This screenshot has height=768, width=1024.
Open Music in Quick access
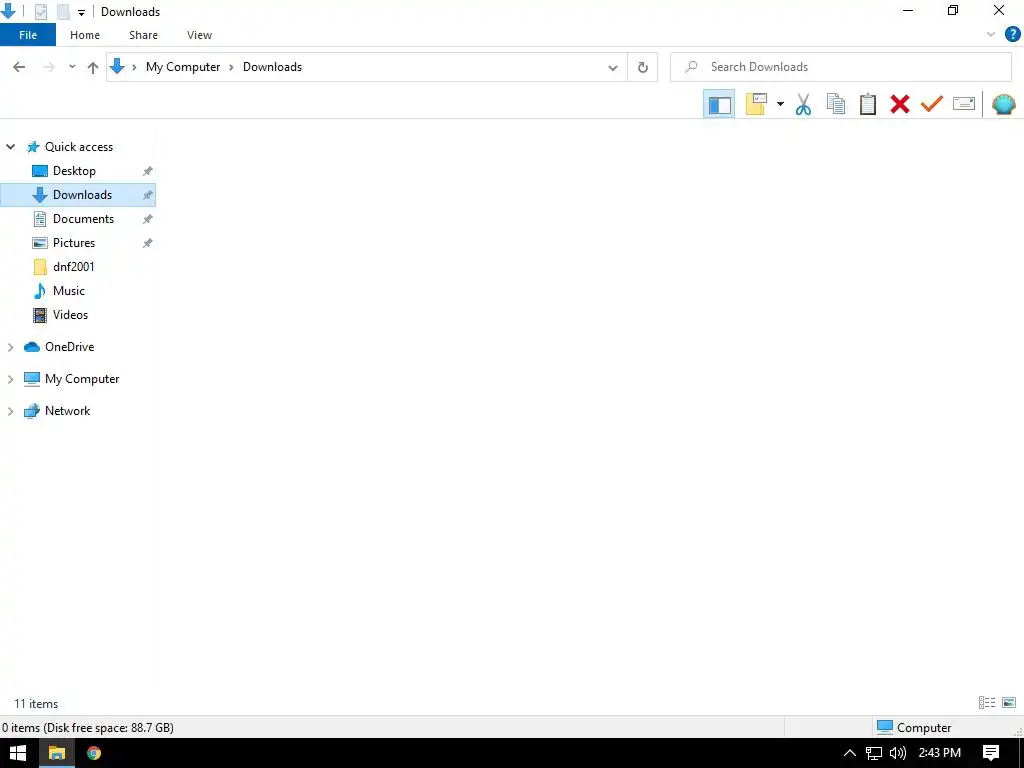(69, 291)
